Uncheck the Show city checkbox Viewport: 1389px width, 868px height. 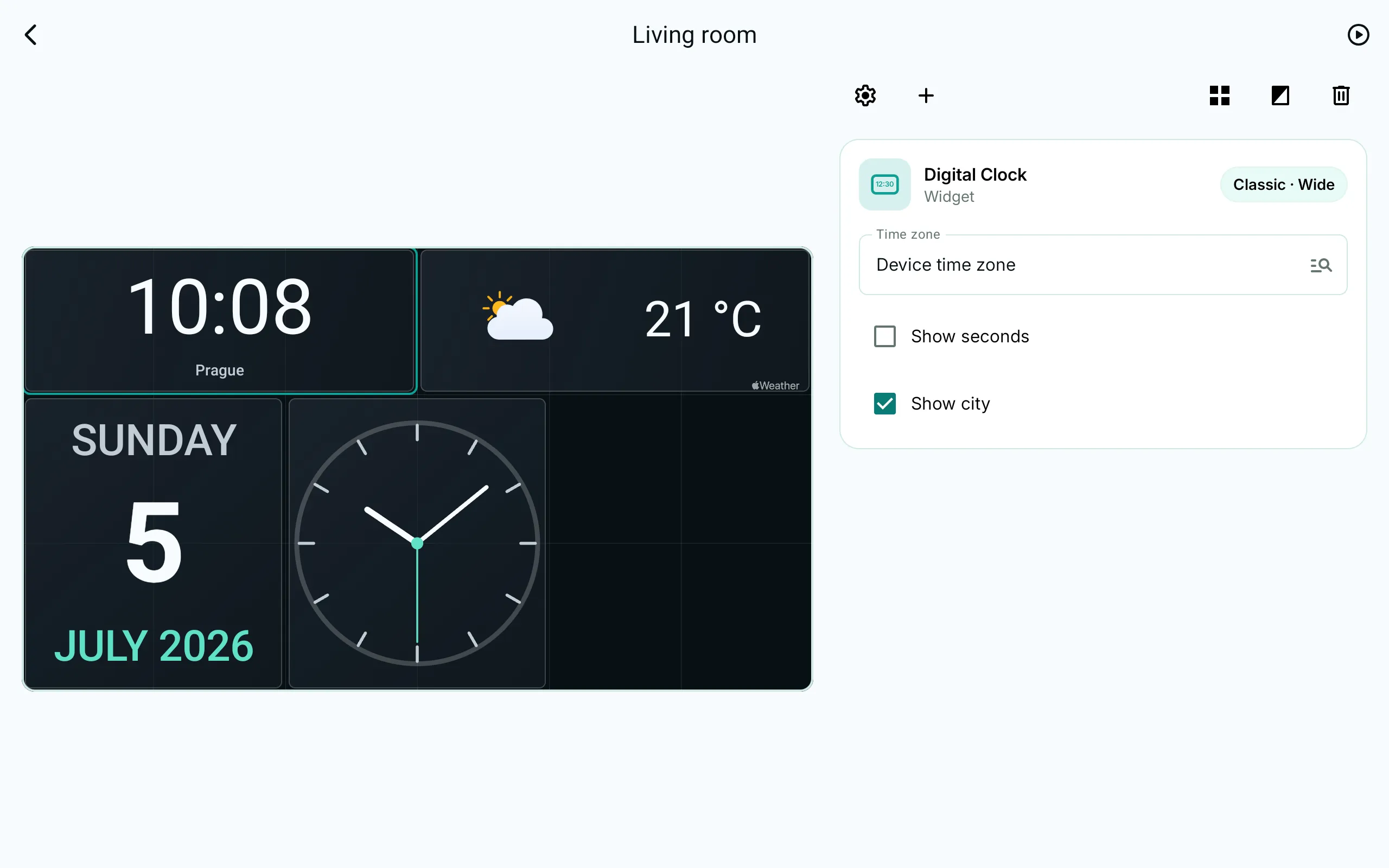click(884, 404)
